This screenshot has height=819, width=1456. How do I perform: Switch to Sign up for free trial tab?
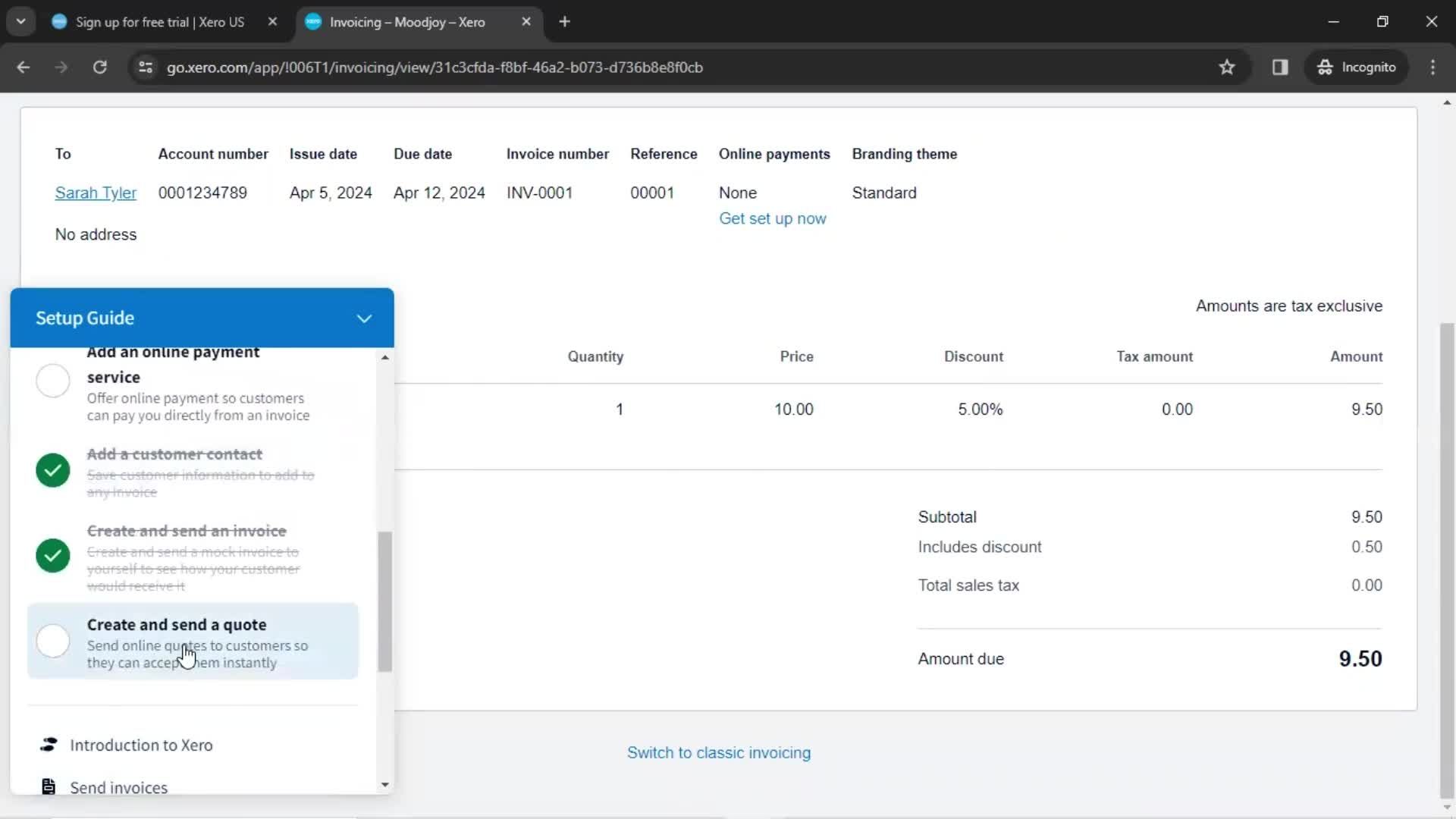(x=159, y=22)
